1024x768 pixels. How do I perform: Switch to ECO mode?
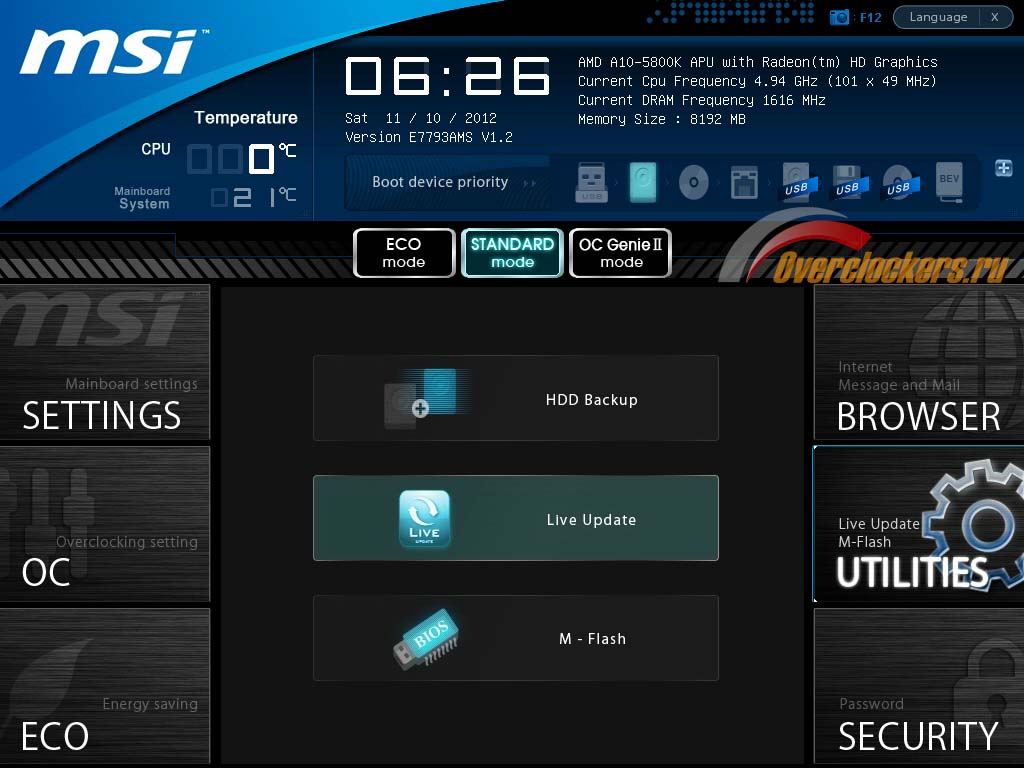click(x=404, y=253)
